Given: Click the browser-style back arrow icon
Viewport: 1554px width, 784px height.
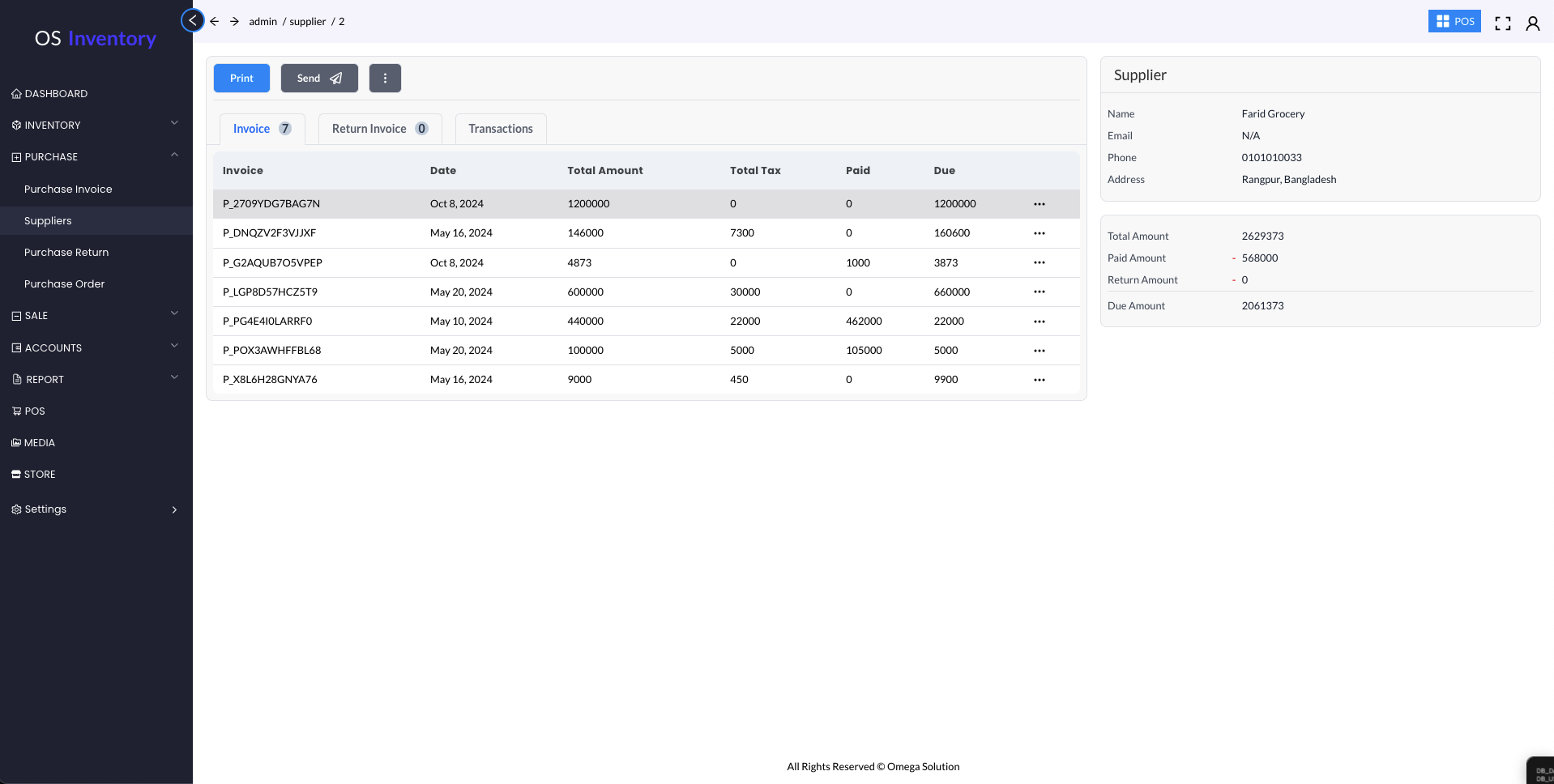Looking at the screenshot, I should click(x=214, y=22).
